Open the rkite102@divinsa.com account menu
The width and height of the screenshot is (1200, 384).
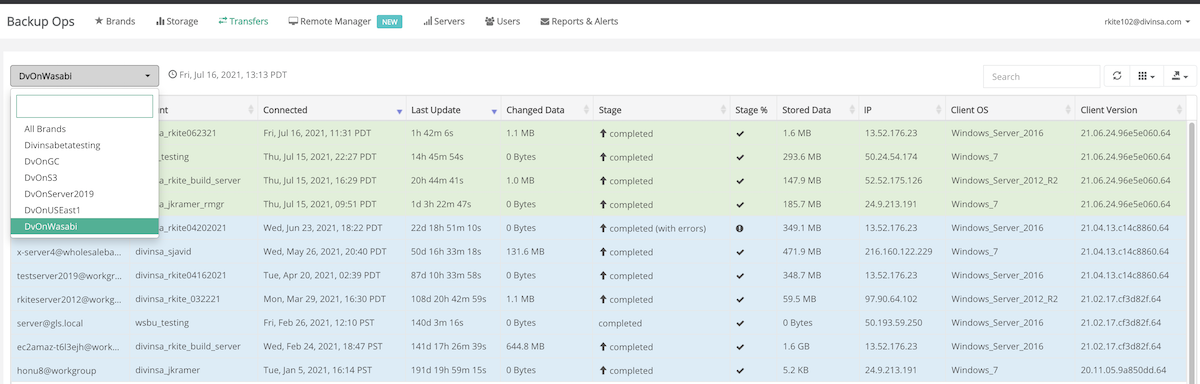(1147, 21)
